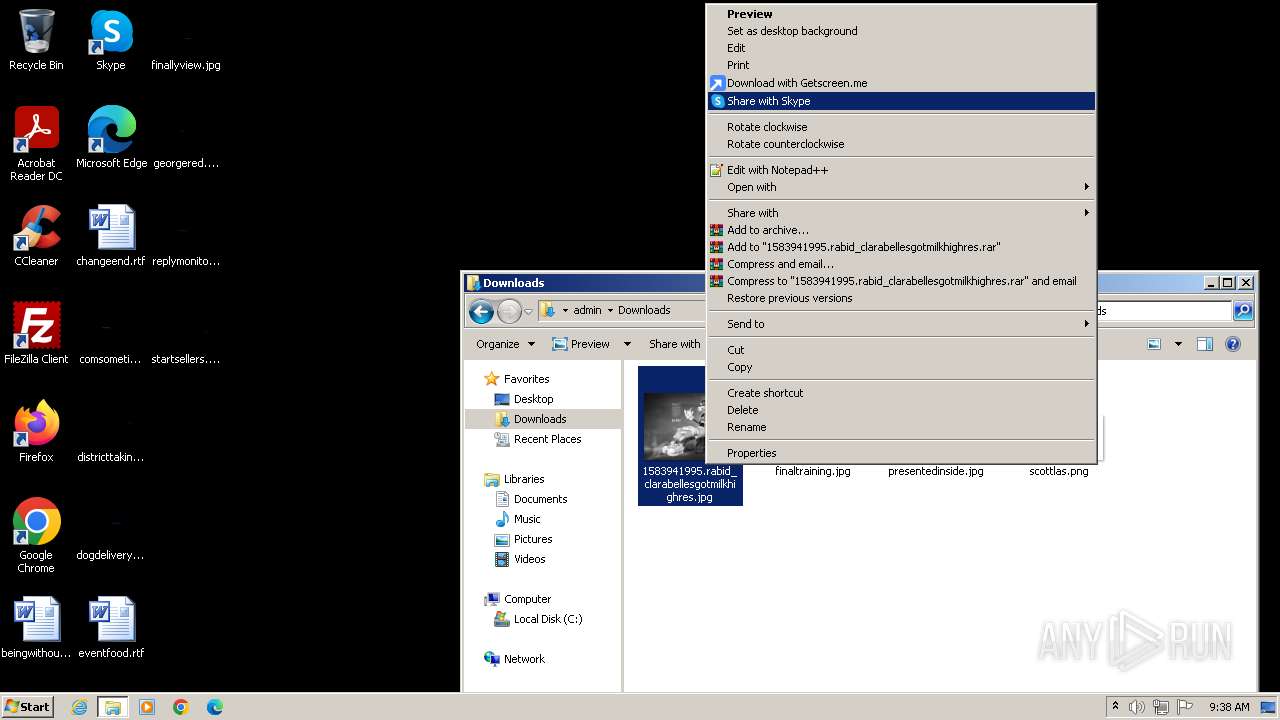Select Local Disk (C:)
Image resolution: width=1280 pixels, height=720 pixels.
click(547, 619)
